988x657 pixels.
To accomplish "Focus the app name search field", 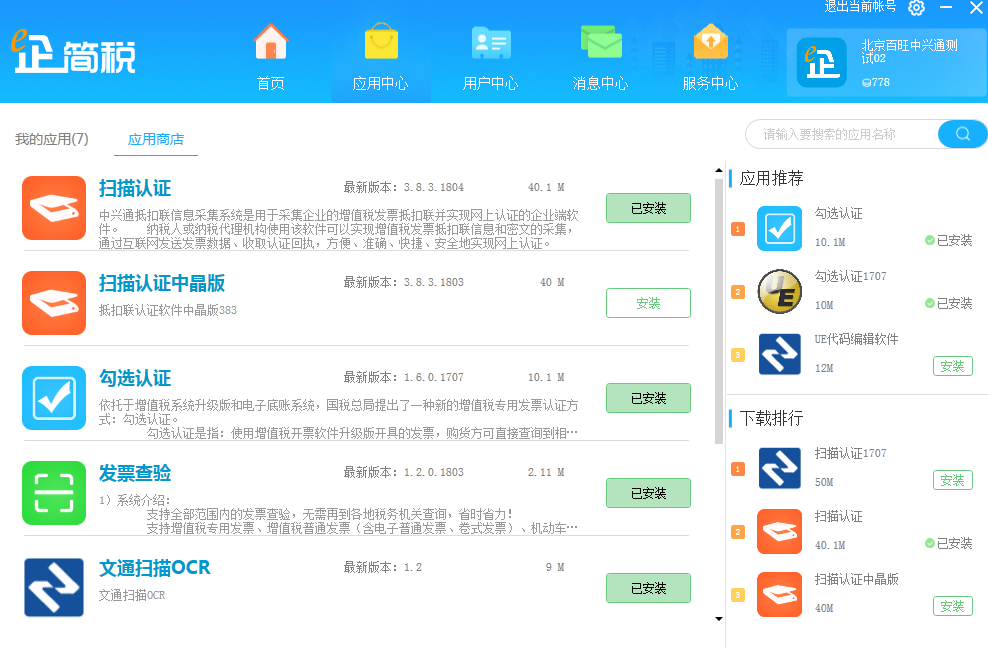I will click(x=842, y=134).
